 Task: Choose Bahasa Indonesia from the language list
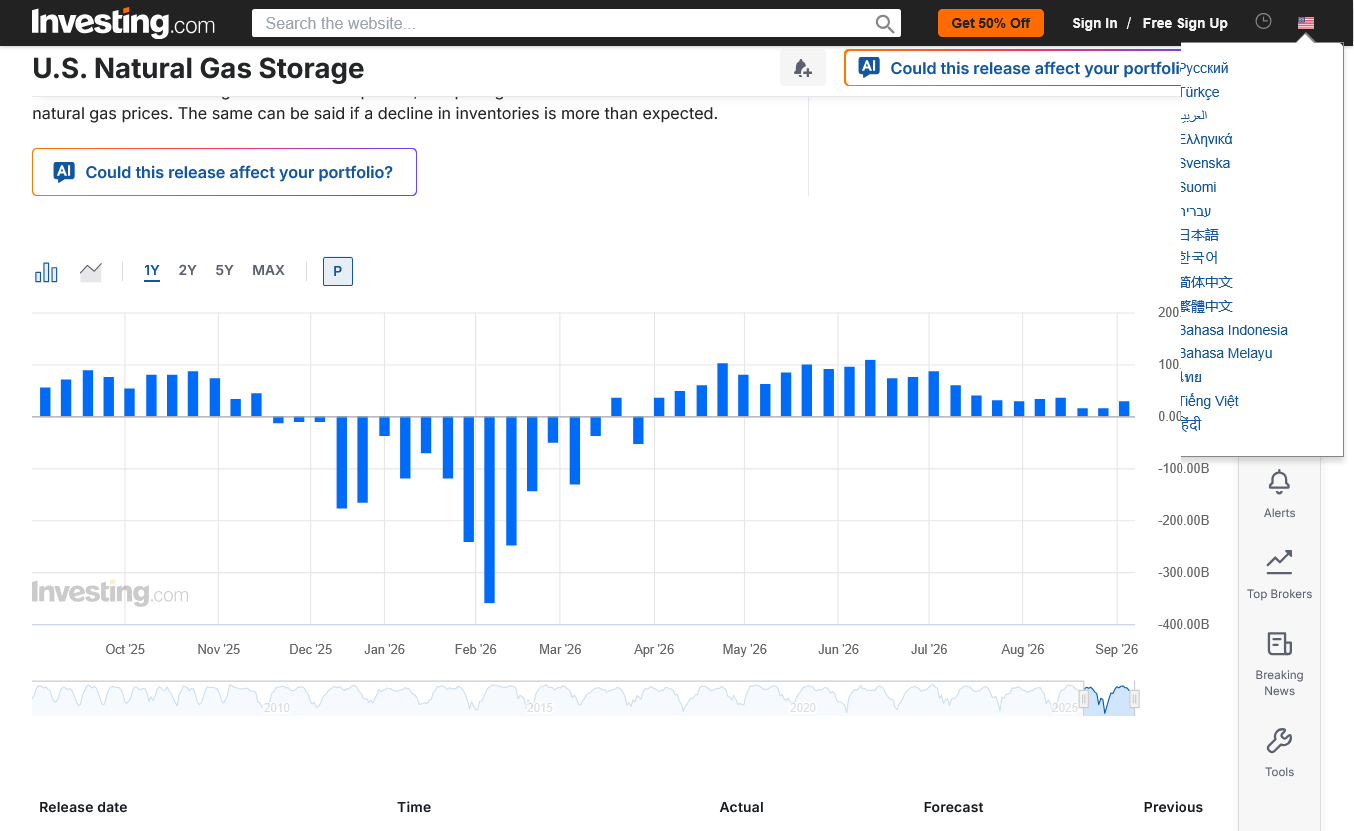click(1233, 330)
